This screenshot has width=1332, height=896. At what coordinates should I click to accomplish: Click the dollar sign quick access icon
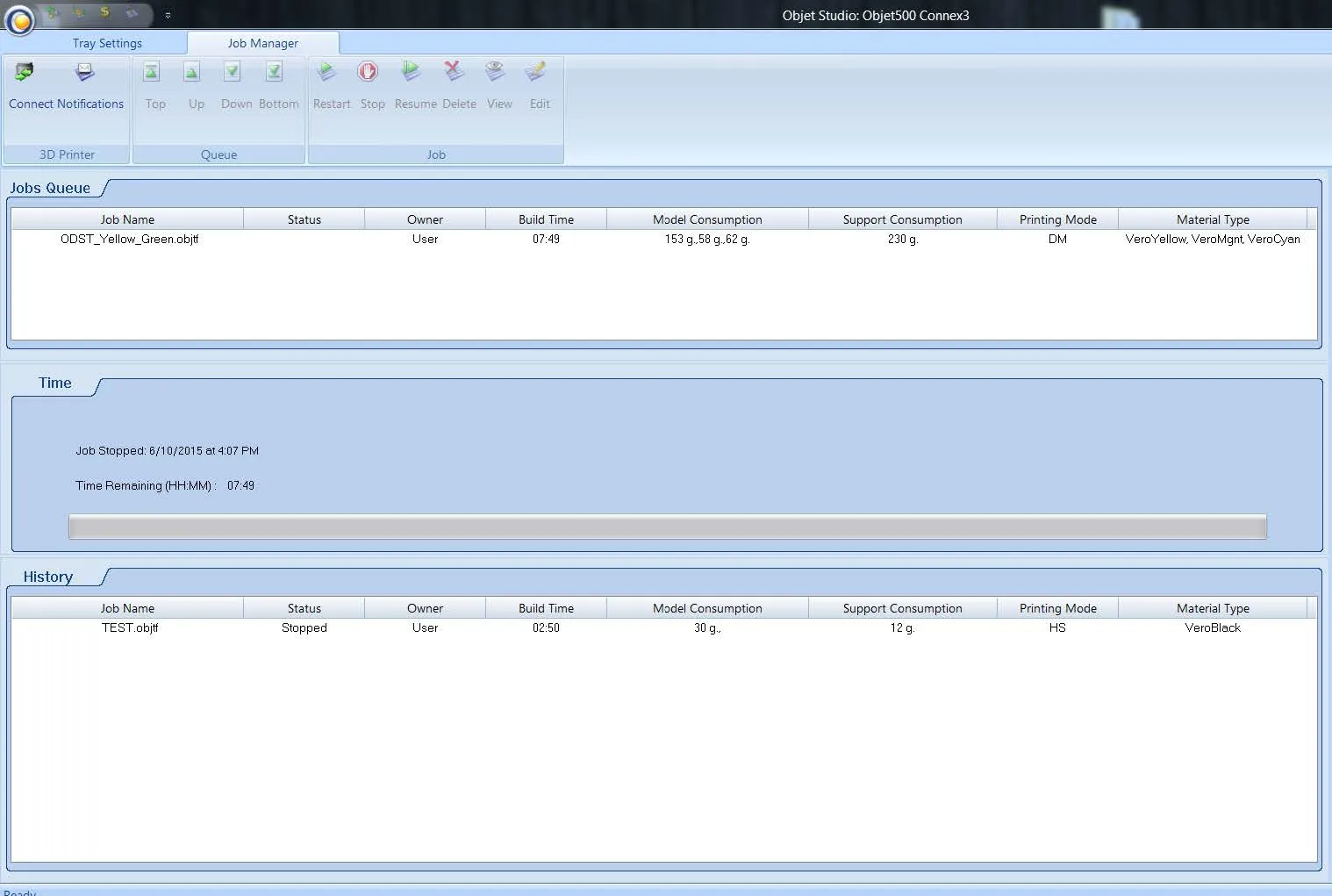pyautogui.click(x=104, y=13)
